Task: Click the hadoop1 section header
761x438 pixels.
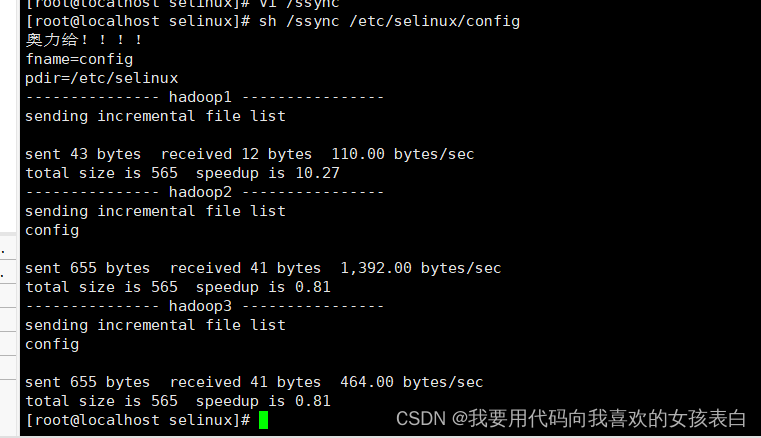Action: coord(204,97)
